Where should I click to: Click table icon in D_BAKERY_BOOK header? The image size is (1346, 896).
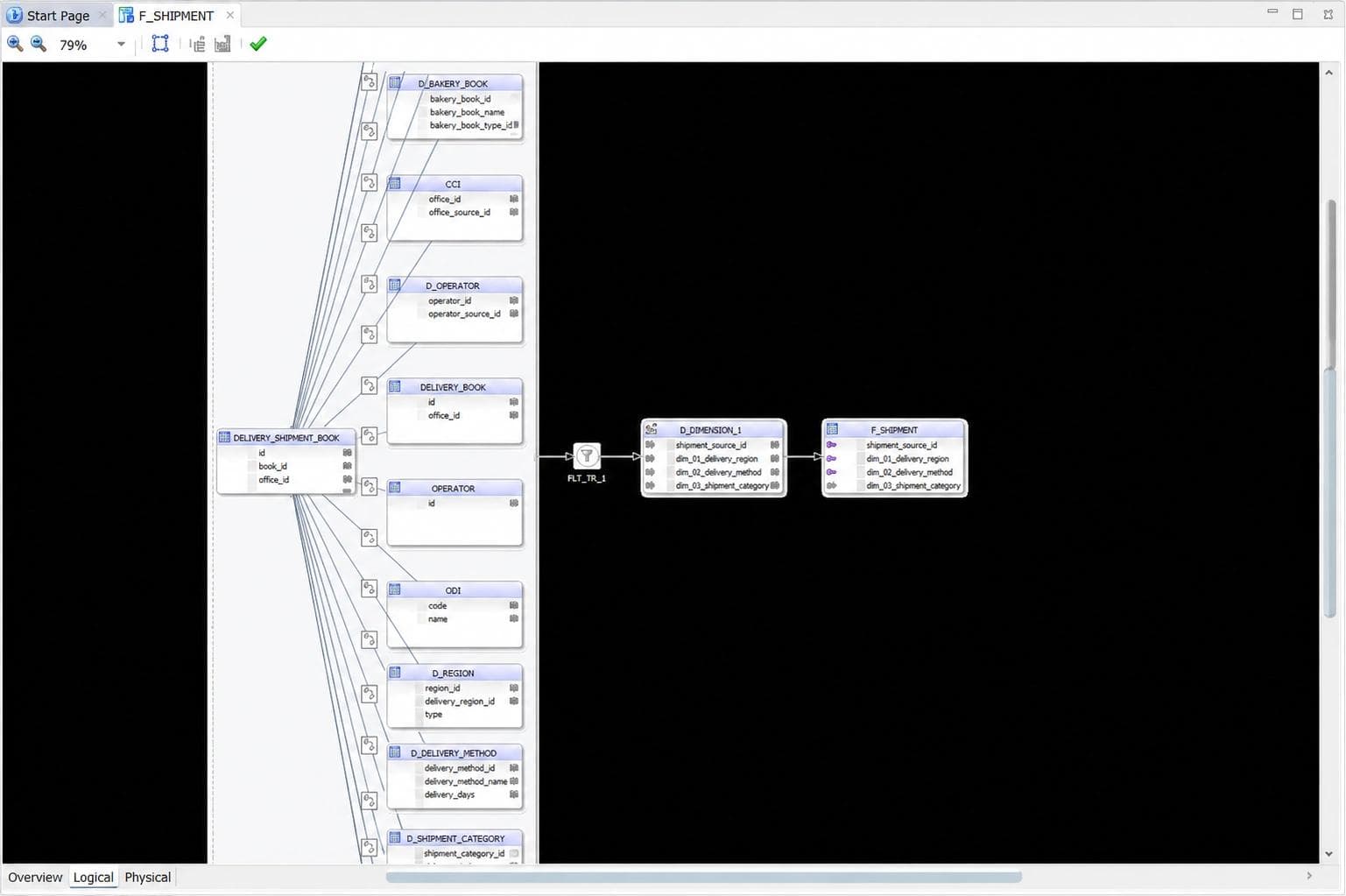pyautogui.click(x=395, y=82)
